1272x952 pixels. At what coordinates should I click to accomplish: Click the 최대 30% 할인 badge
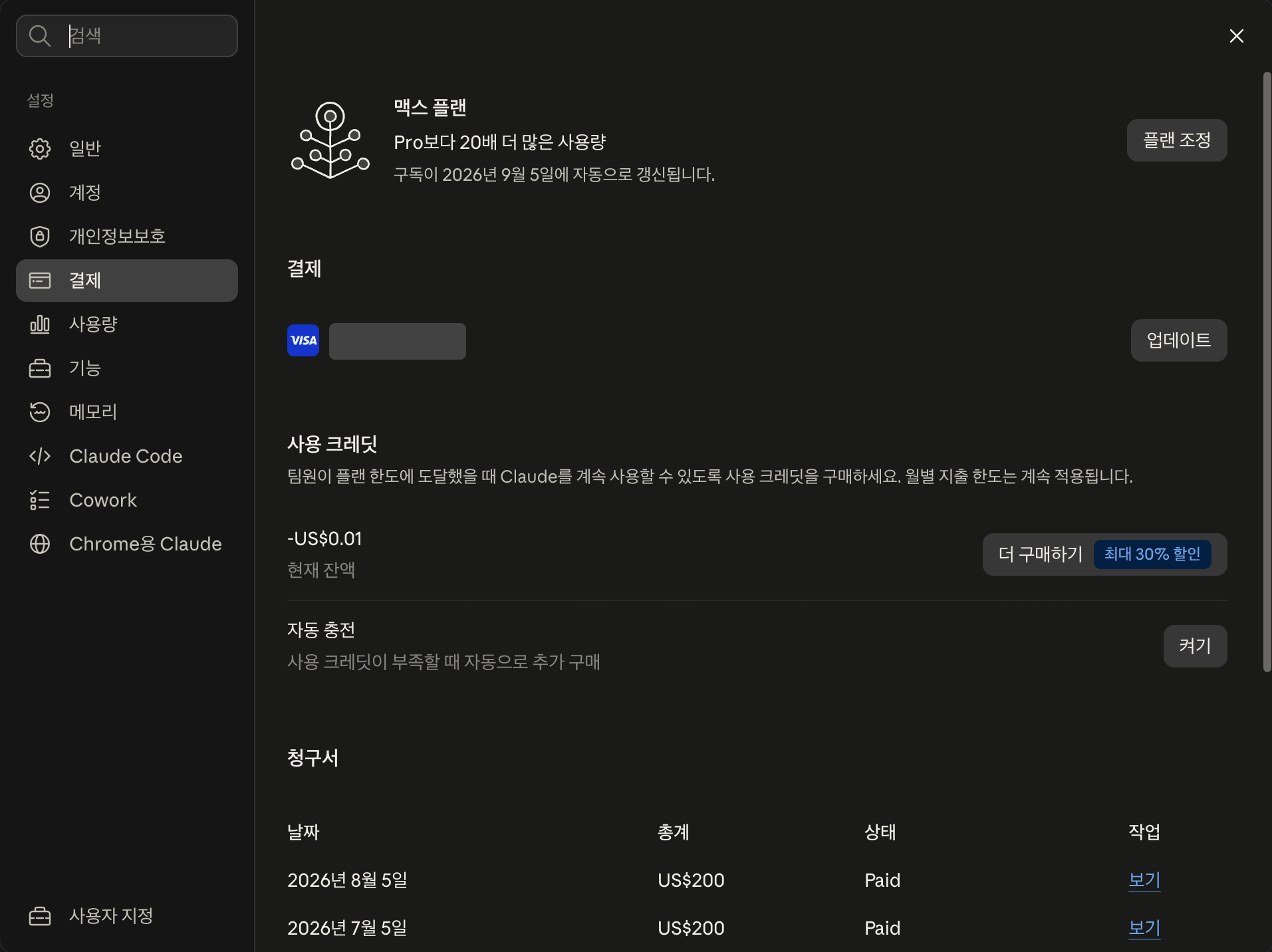pos(1152,554)
